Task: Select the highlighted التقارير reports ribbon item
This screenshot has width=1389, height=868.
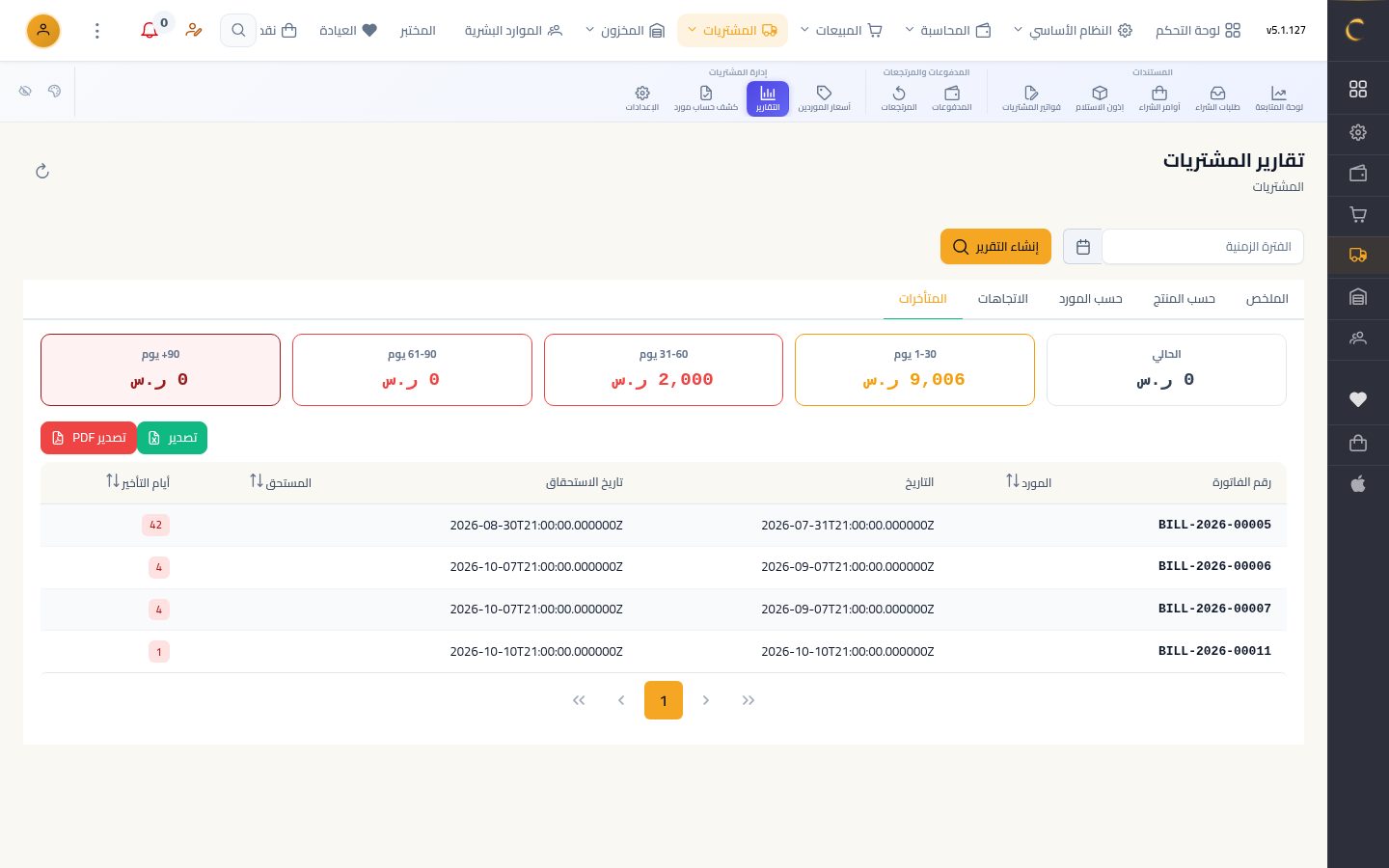Action: pos(768,98)
